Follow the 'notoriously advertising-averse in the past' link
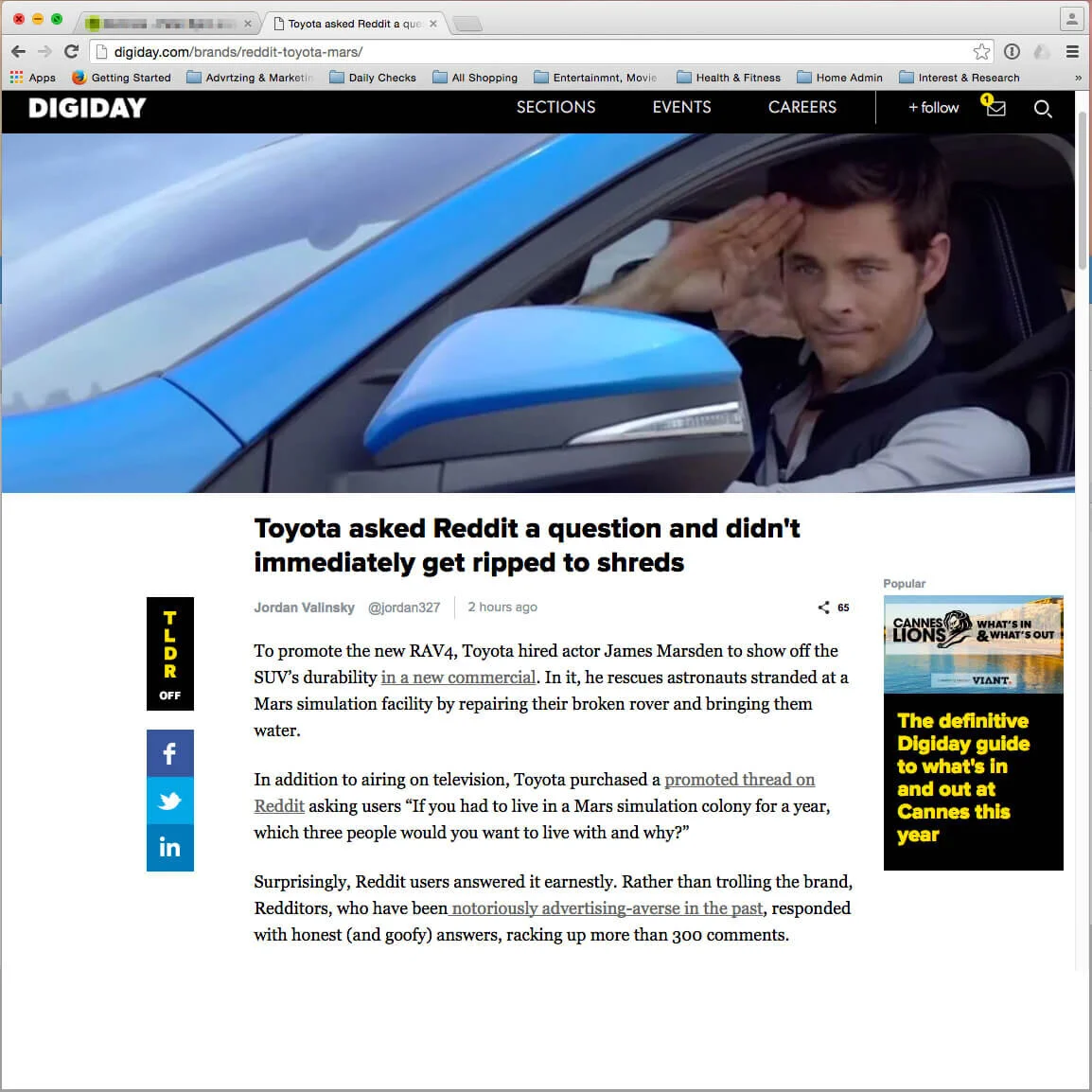This screenshot has height=1092, width=1092. [606, 908]
